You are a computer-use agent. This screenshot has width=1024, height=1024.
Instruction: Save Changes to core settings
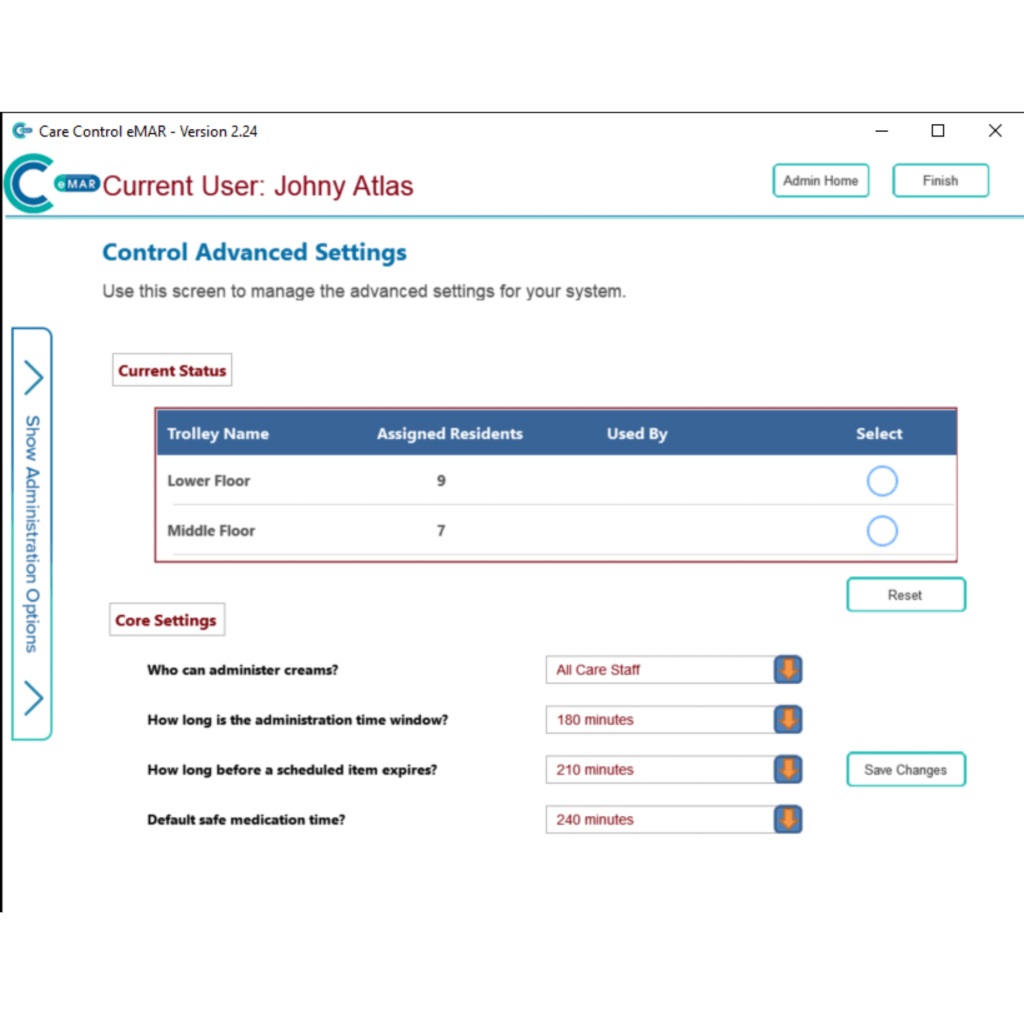[x=906, y=769]
